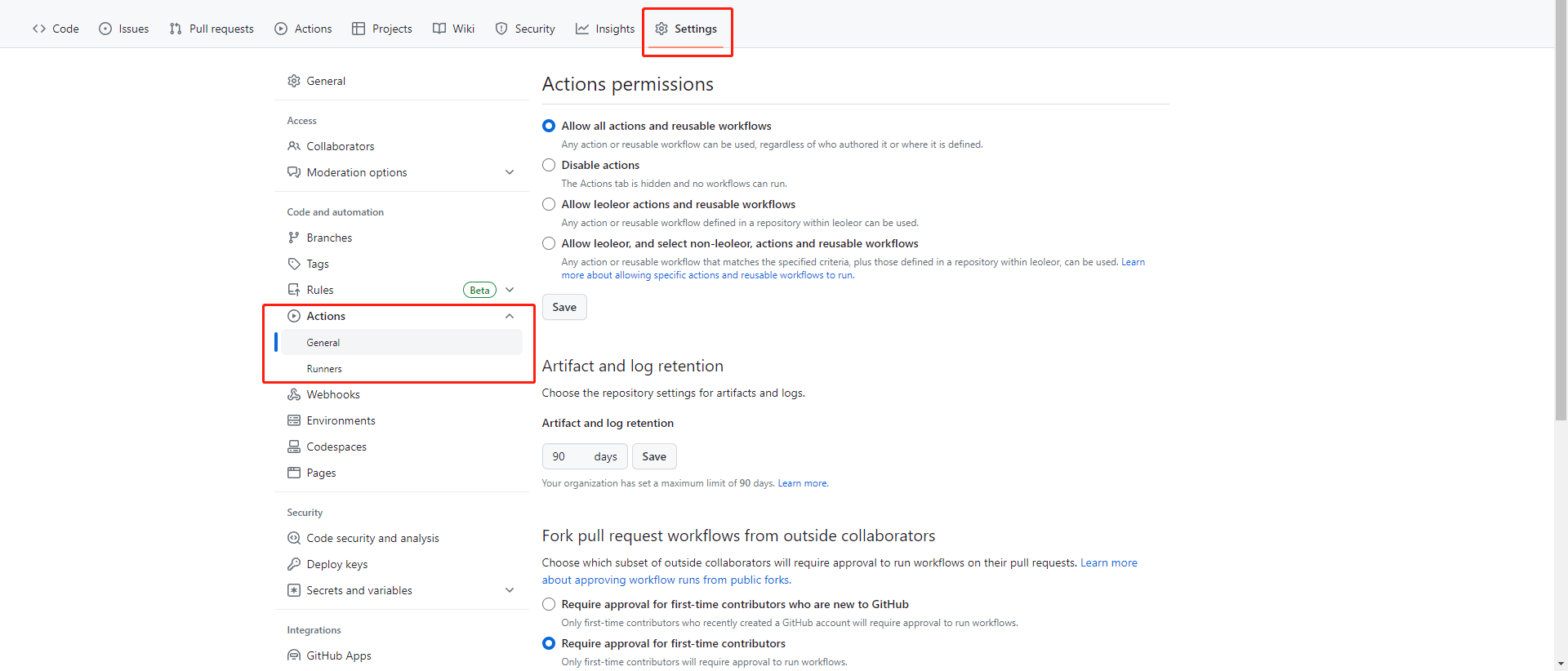1568x671 pixels.
Task: Click the Branches git-branch icon
Action: pos(294,238)
